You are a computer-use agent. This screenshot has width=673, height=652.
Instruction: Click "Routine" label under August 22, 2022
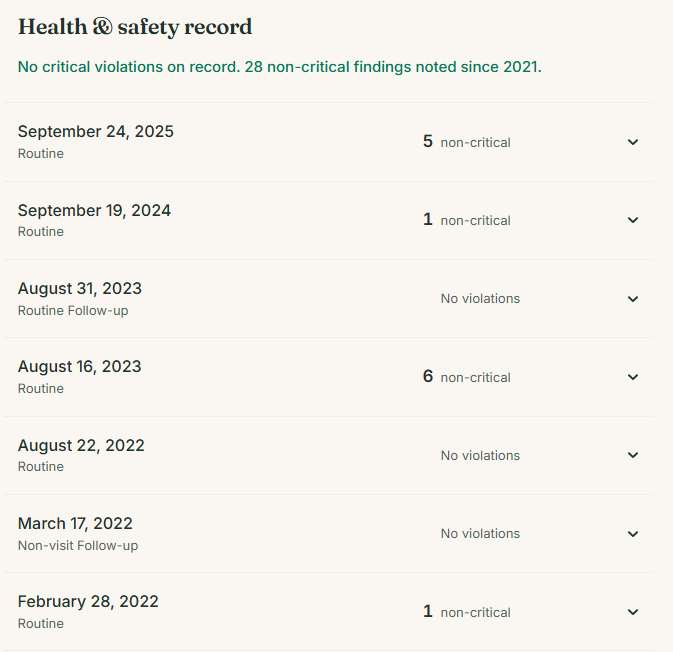[x=41, y=467]
